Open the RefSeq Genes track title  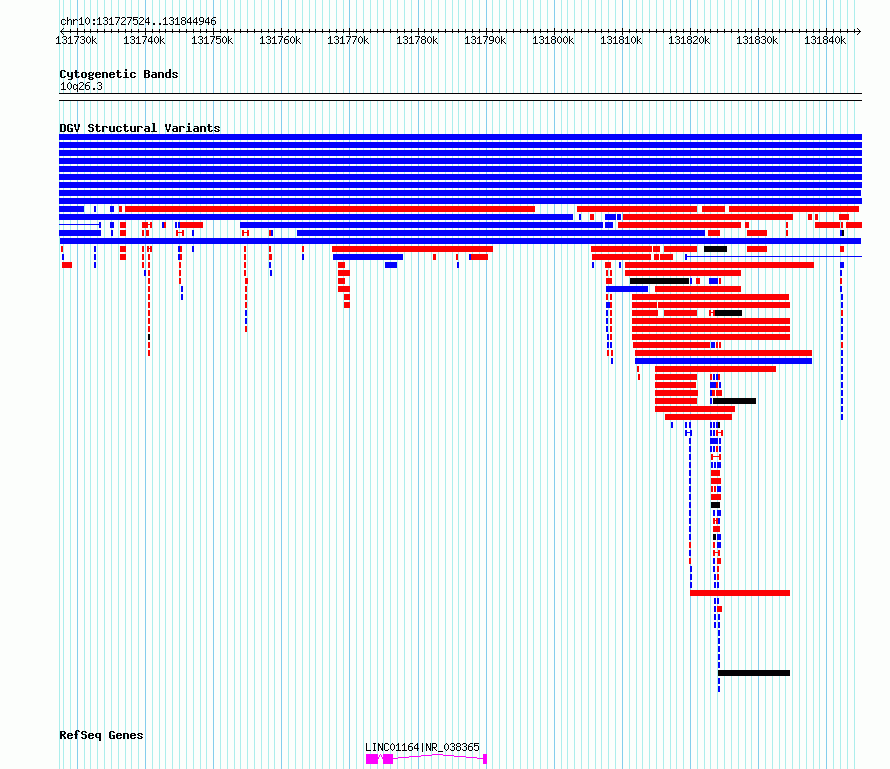pos(101,735)
